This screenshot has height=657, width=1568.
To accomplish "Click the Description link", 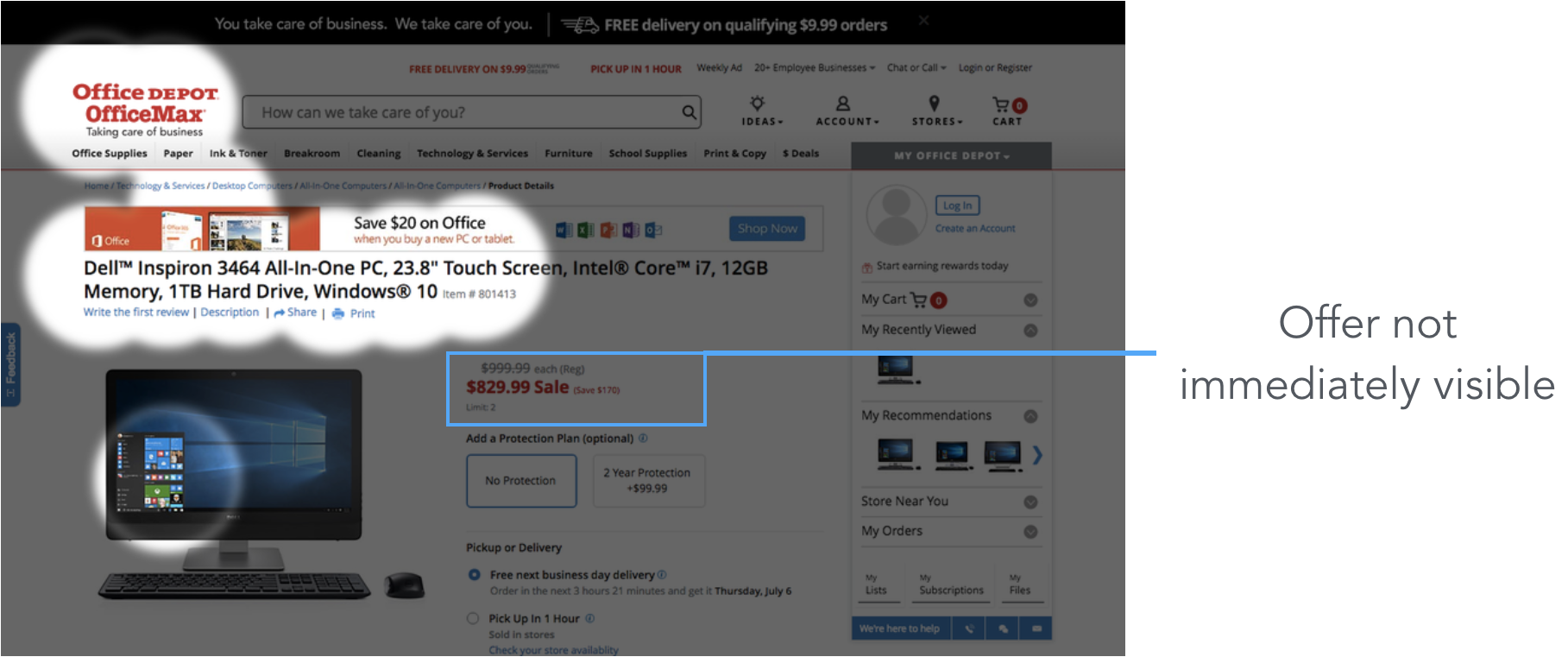I will (230, 313).
